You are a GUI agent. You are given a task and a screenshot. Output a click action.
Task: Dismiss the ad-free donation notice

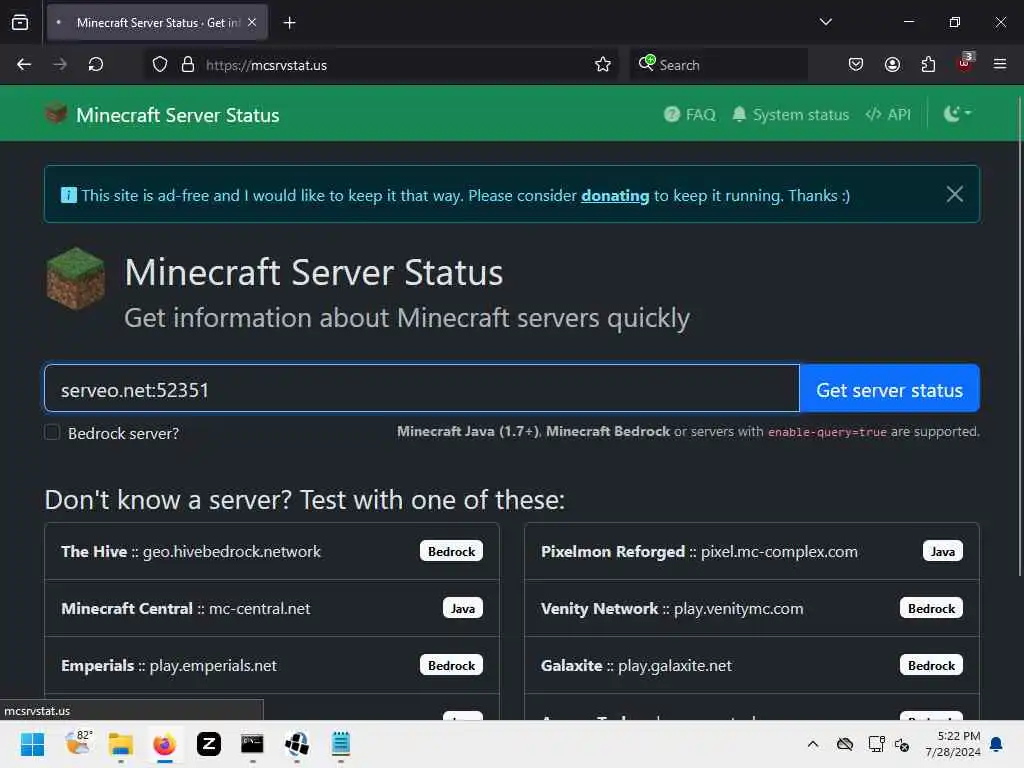pos(955,194)
